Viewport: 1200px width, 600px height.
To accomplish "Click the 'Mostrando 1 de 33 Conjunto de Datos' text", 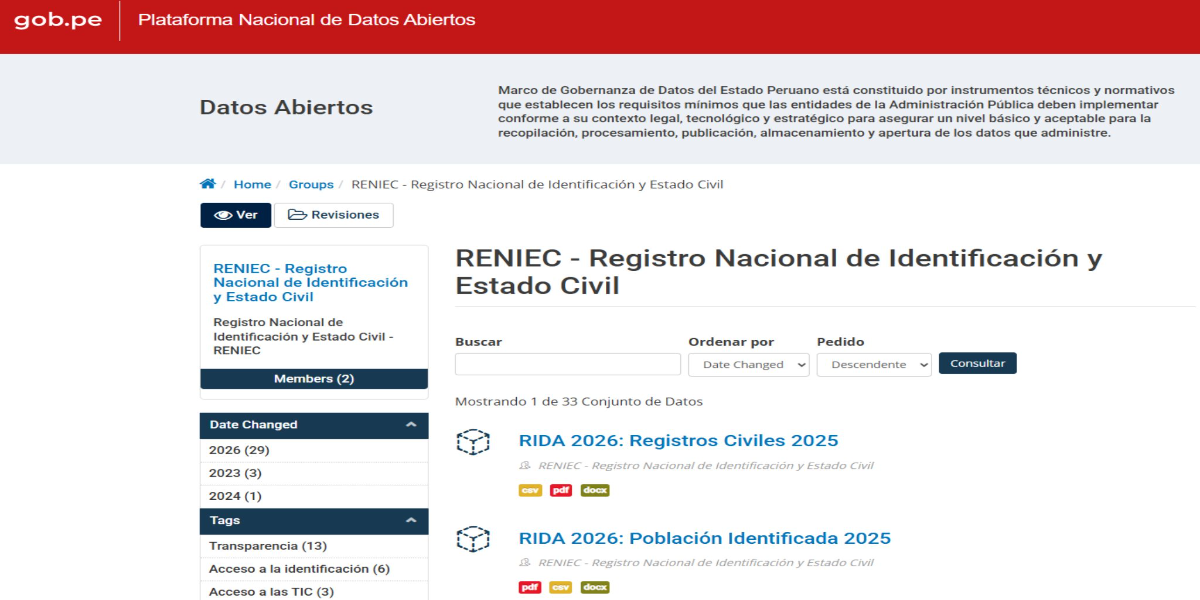I will tap(579, 402).
